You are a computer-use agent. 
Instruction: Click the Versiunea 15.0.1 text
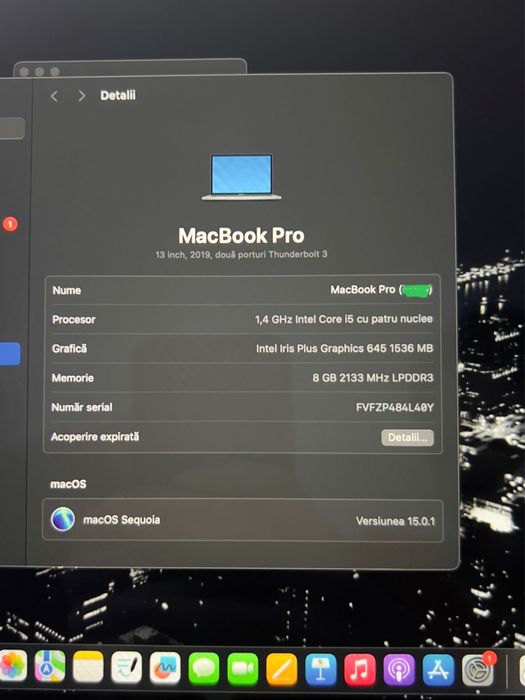[x=395, y=521]
